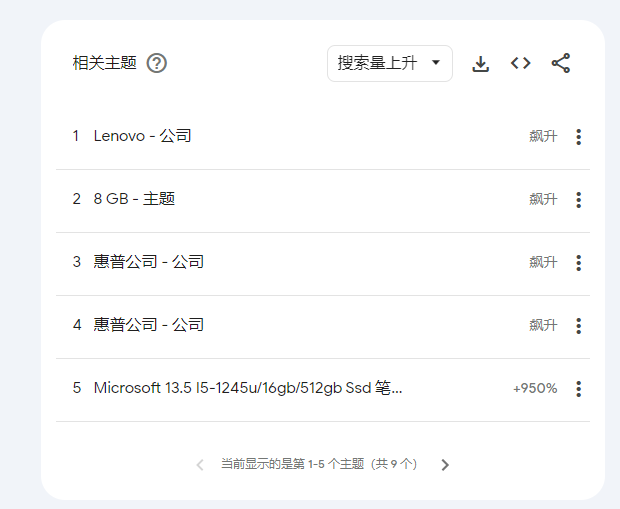Open the three-dot menu for 8 GB row
This screenshot has width=620, height=509.
[x=578, y=200]
